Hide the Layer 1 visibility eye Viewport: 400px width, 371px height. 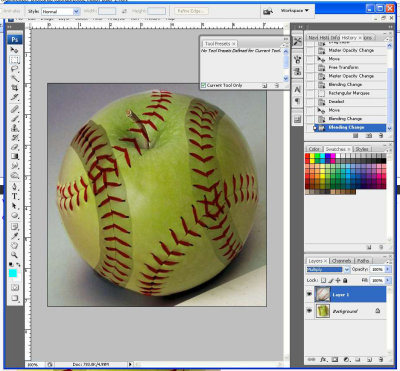tap(310, 294)
